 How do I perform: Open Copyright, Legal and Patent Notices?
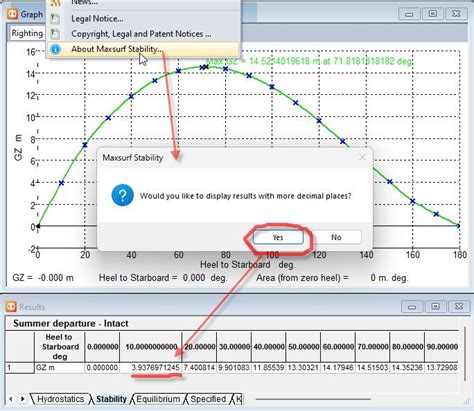coord(141,34)
